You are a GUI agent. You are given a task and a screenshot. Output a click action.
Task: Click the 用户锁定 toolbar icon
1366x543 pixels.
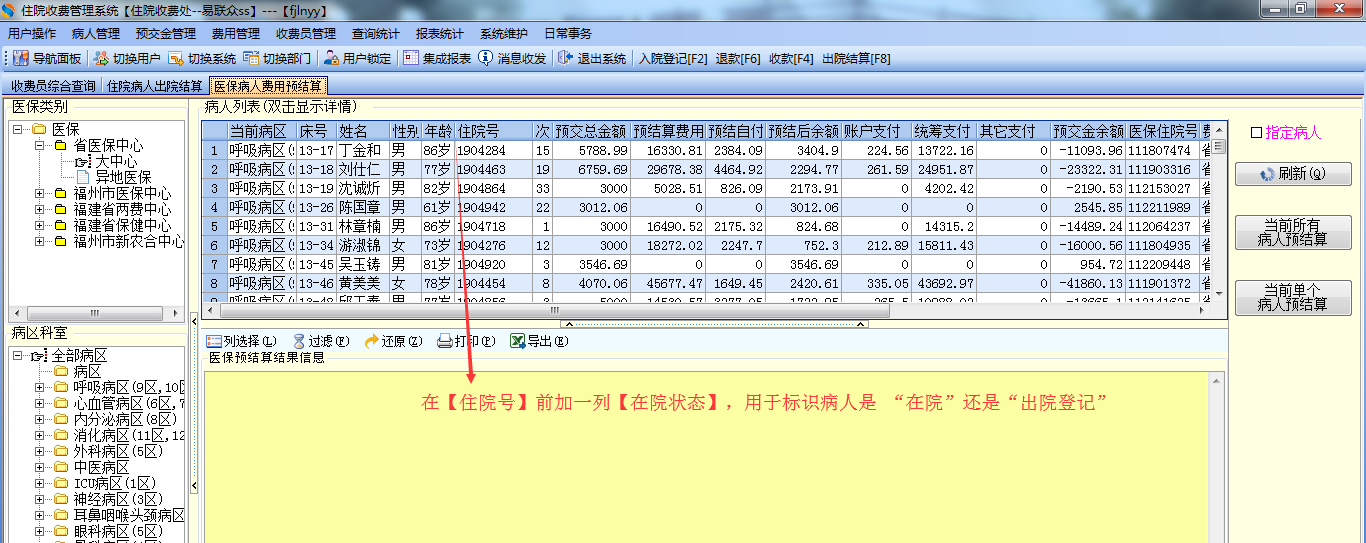(331, 59)
